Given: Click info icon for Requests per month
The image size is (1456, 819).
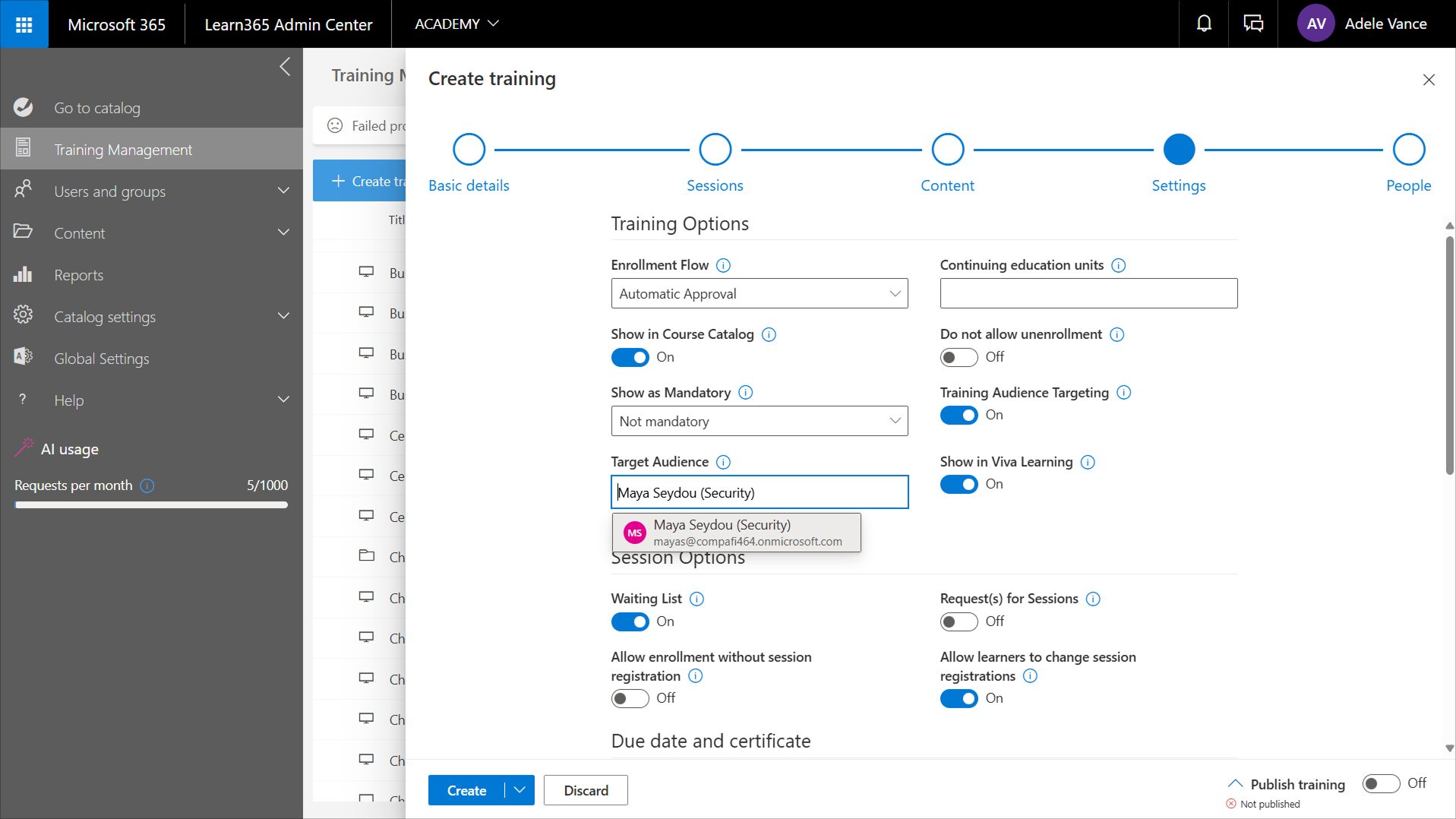Looking at the screenshot, I should pos(147,485).
